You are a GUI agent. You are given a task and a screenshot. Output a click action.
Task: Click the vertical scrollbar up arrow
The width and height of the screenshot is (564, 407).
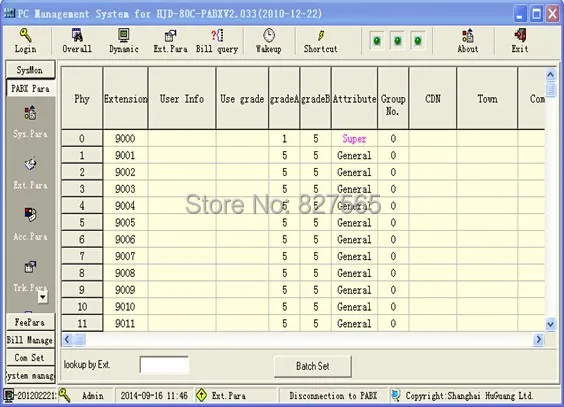(550, 75)
